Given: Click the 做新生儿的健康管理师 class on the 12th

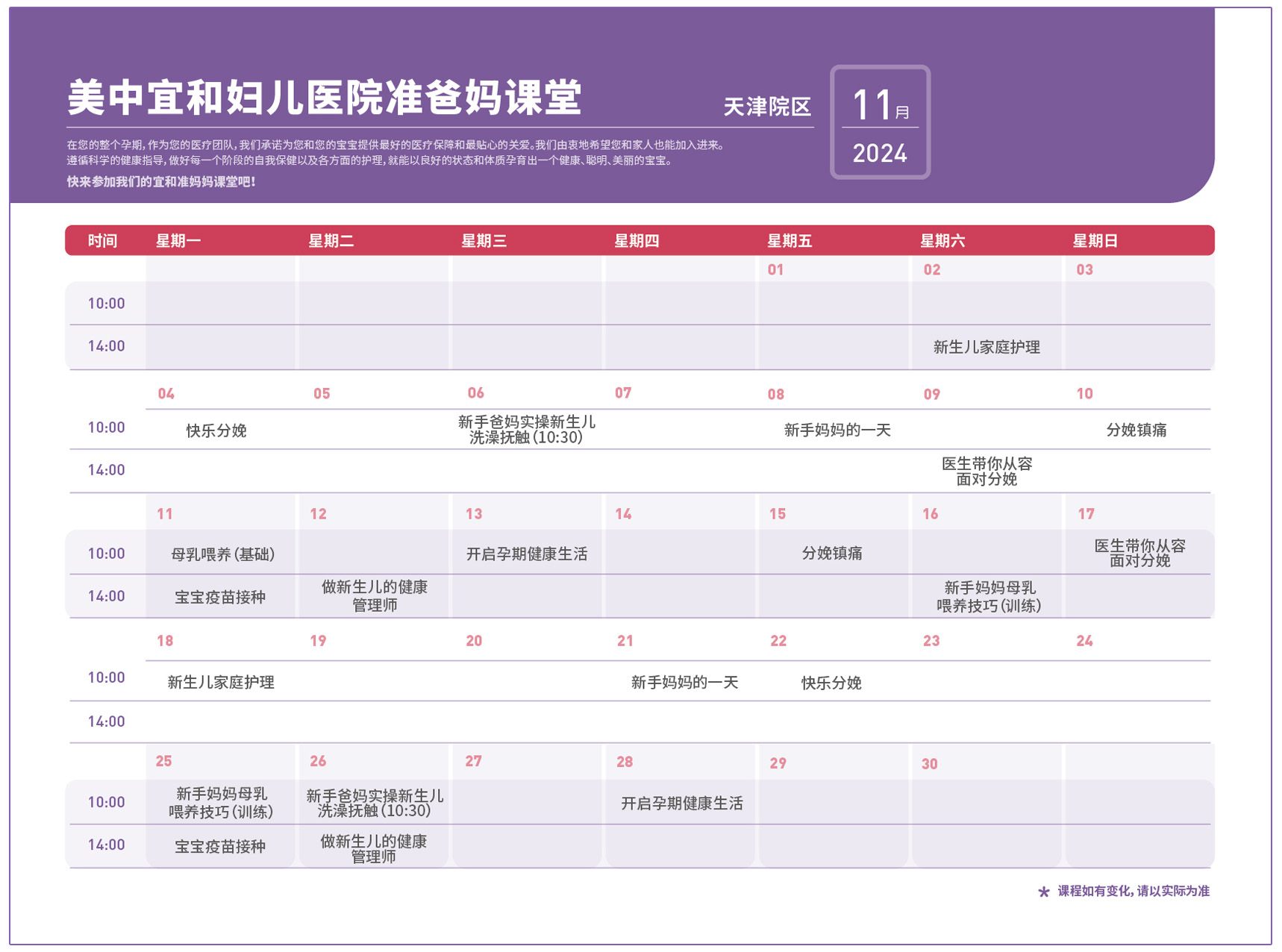Looking at the screenshot, I should click(x=375, y=596).
